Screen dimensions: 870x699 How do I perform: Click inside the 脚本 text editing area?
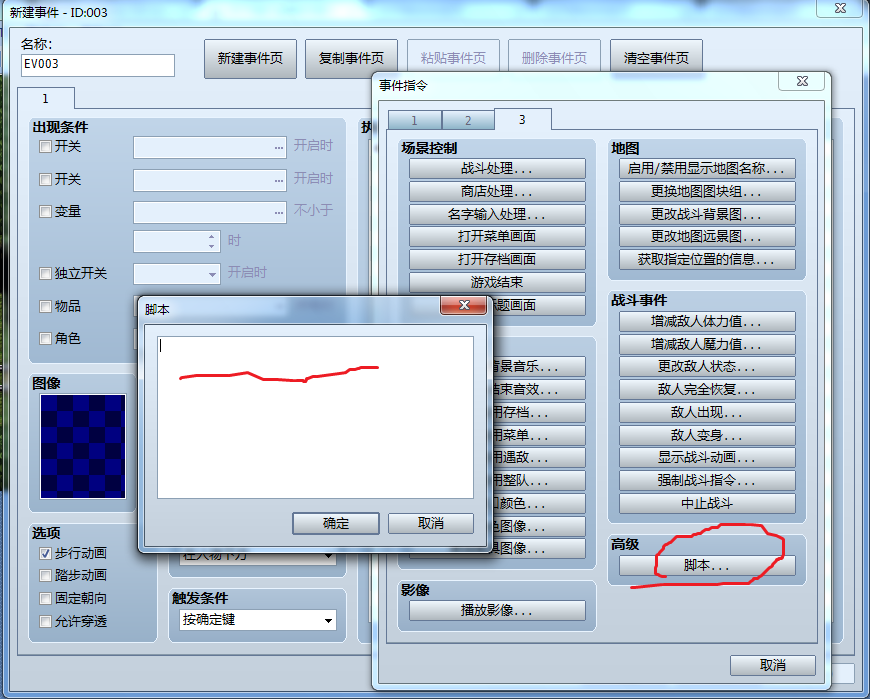pyautogui.click(x=315, y=417)
